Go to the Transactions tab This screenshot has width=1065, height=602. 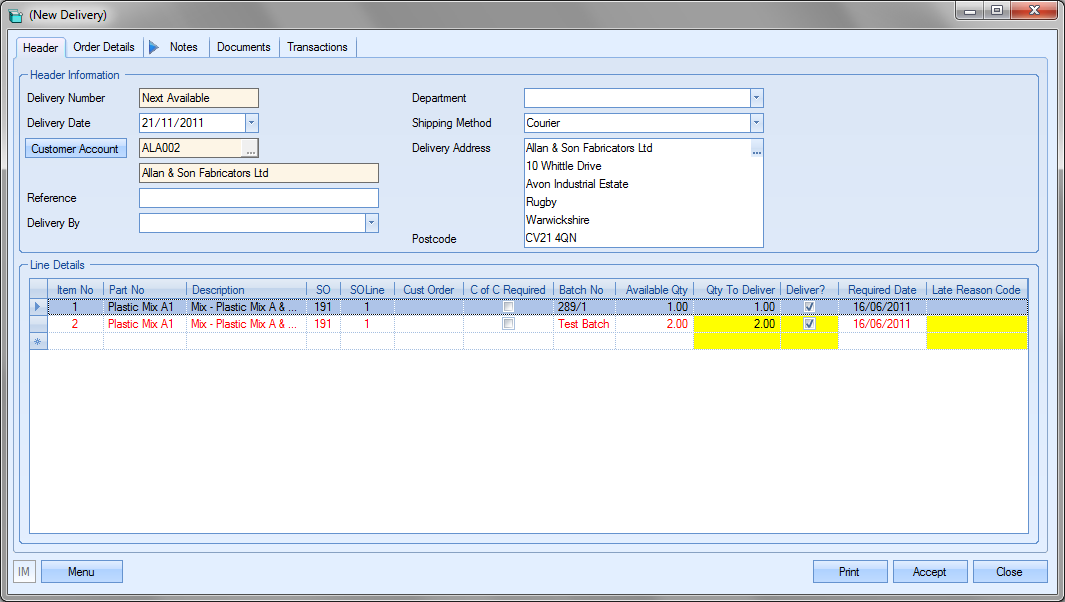317,47
